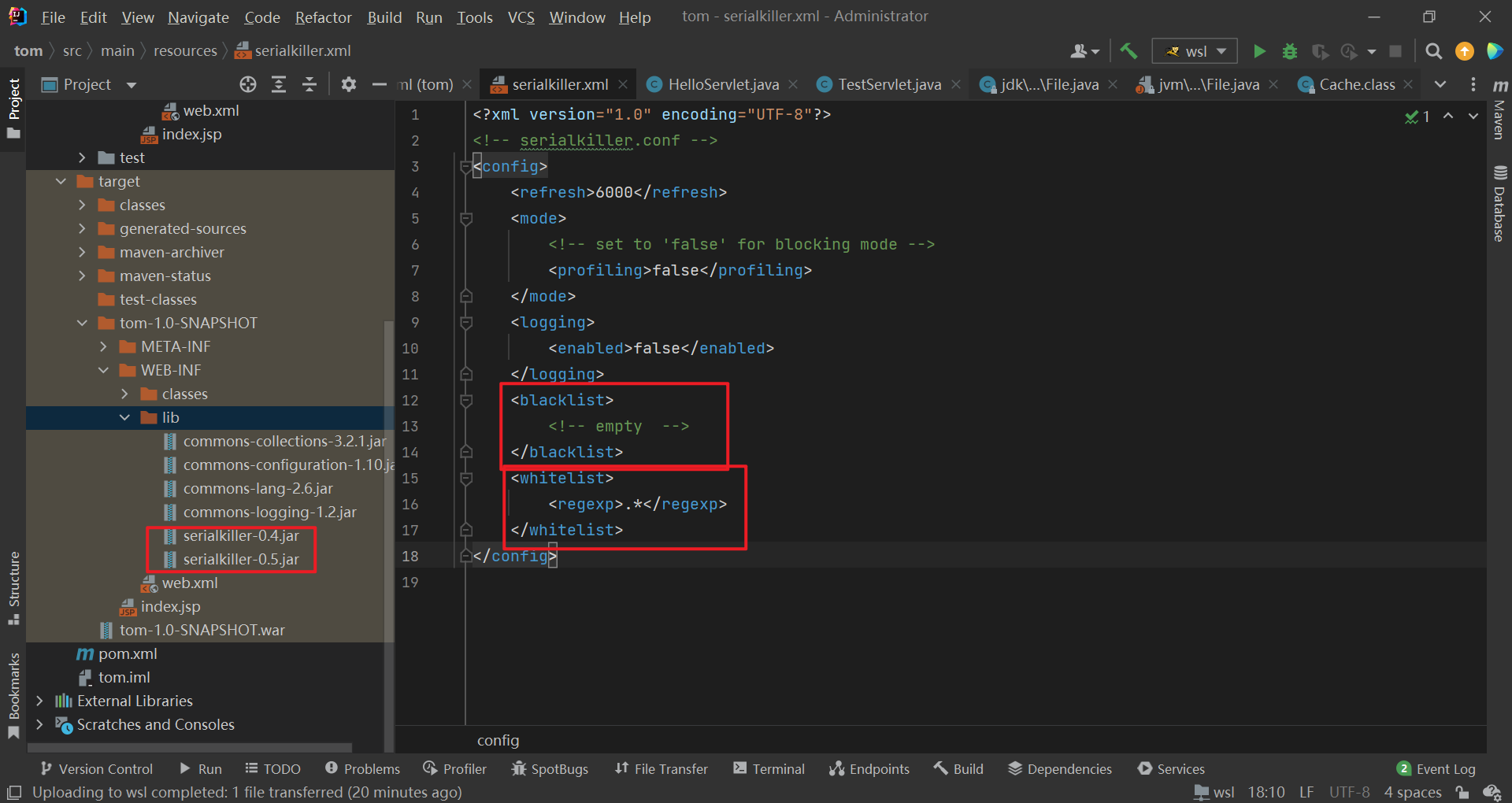Click the LF line separator widget
The width and height of the screenshot is (1512, 803).
(x=1306, y=792)
